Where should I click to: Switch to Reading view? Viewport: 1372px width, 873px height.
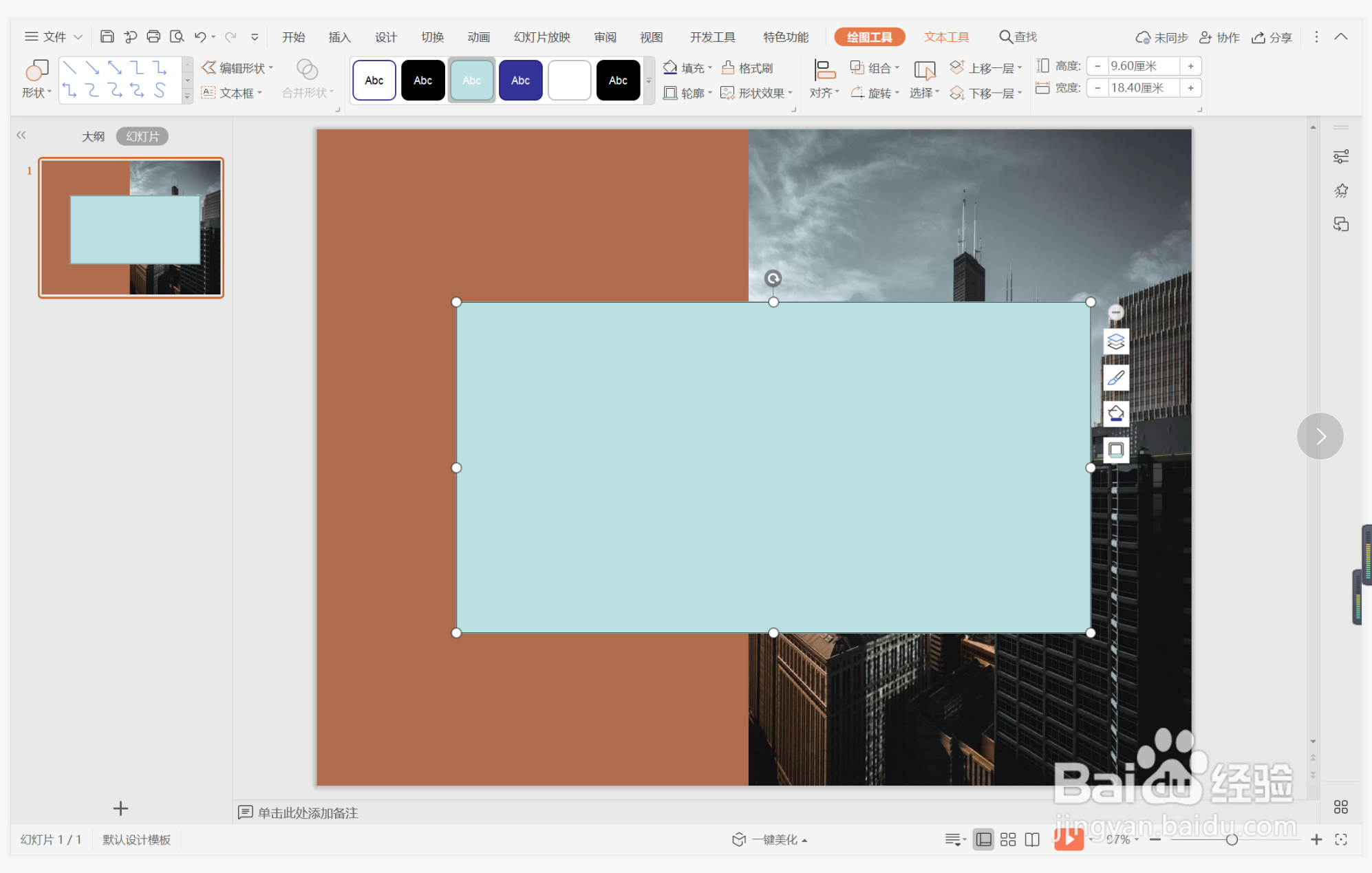pos(1032,839)
